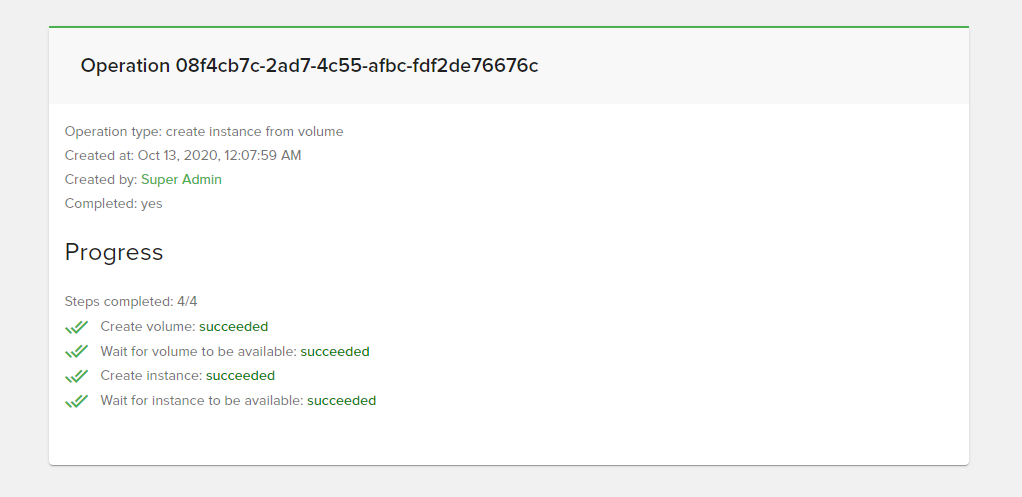Click succeeded status of Wait for instance
Screen dimensions: 1022x497
coord(342,401)
